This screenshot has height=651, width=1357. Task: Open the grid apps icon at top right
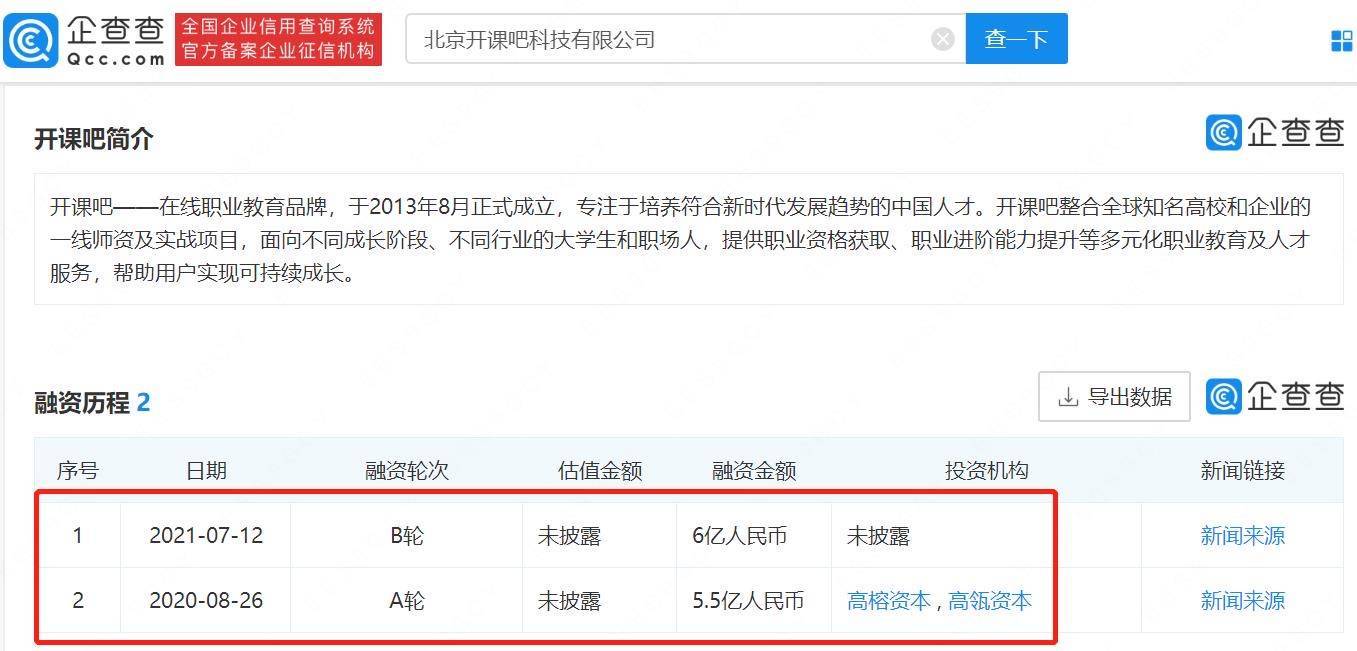coord(1341,40)
